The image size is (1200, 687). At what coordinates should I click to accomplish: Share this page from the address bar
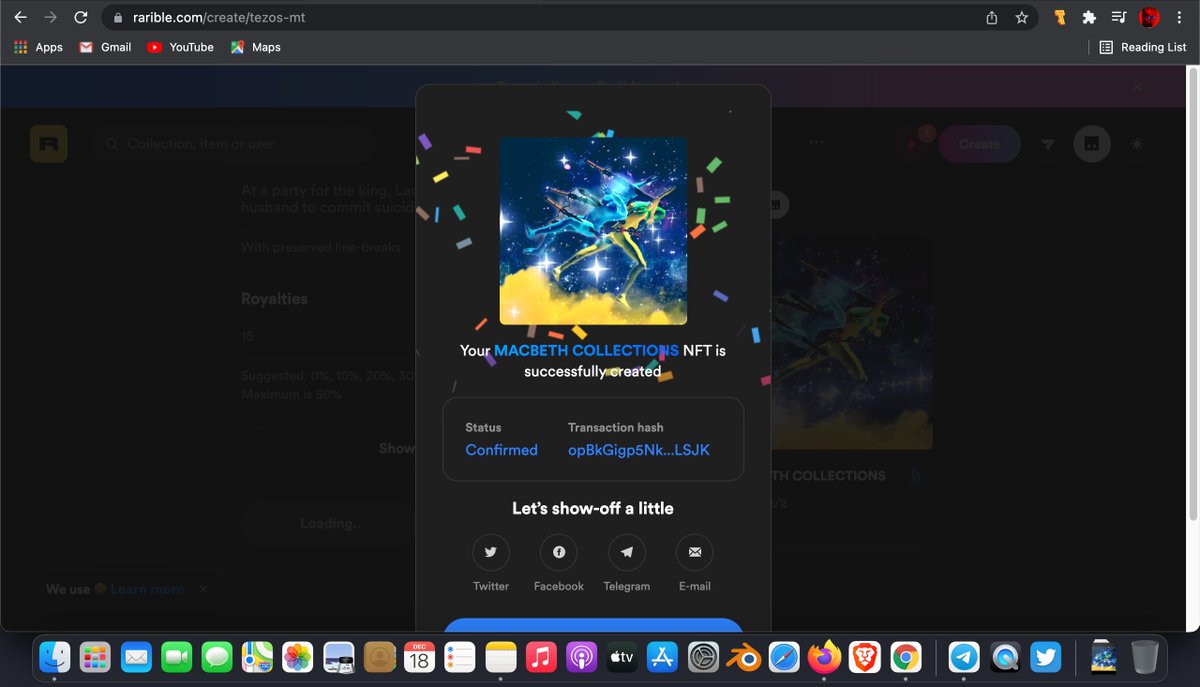[x=992, y=17]
